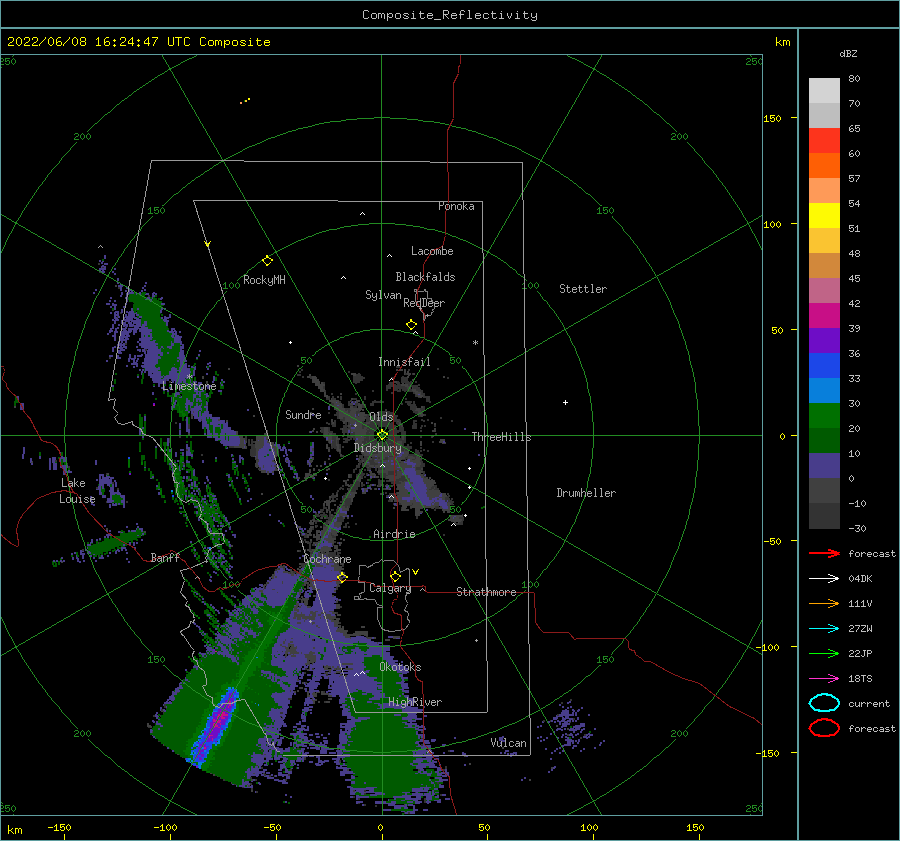This screenshot has height=841, width=900.
Task: Select the white 04DK arrow icon
Action: [824, 578]
